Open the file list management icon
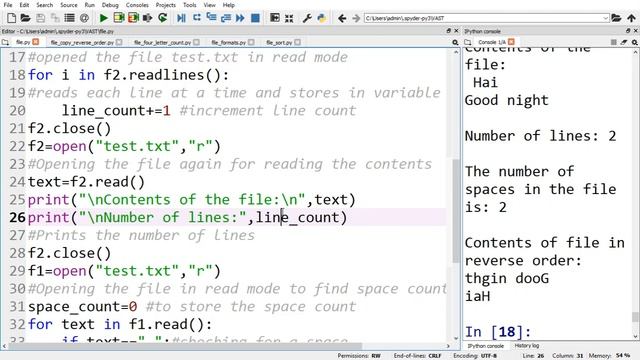 pyautogui.click(x=69, y=18)
